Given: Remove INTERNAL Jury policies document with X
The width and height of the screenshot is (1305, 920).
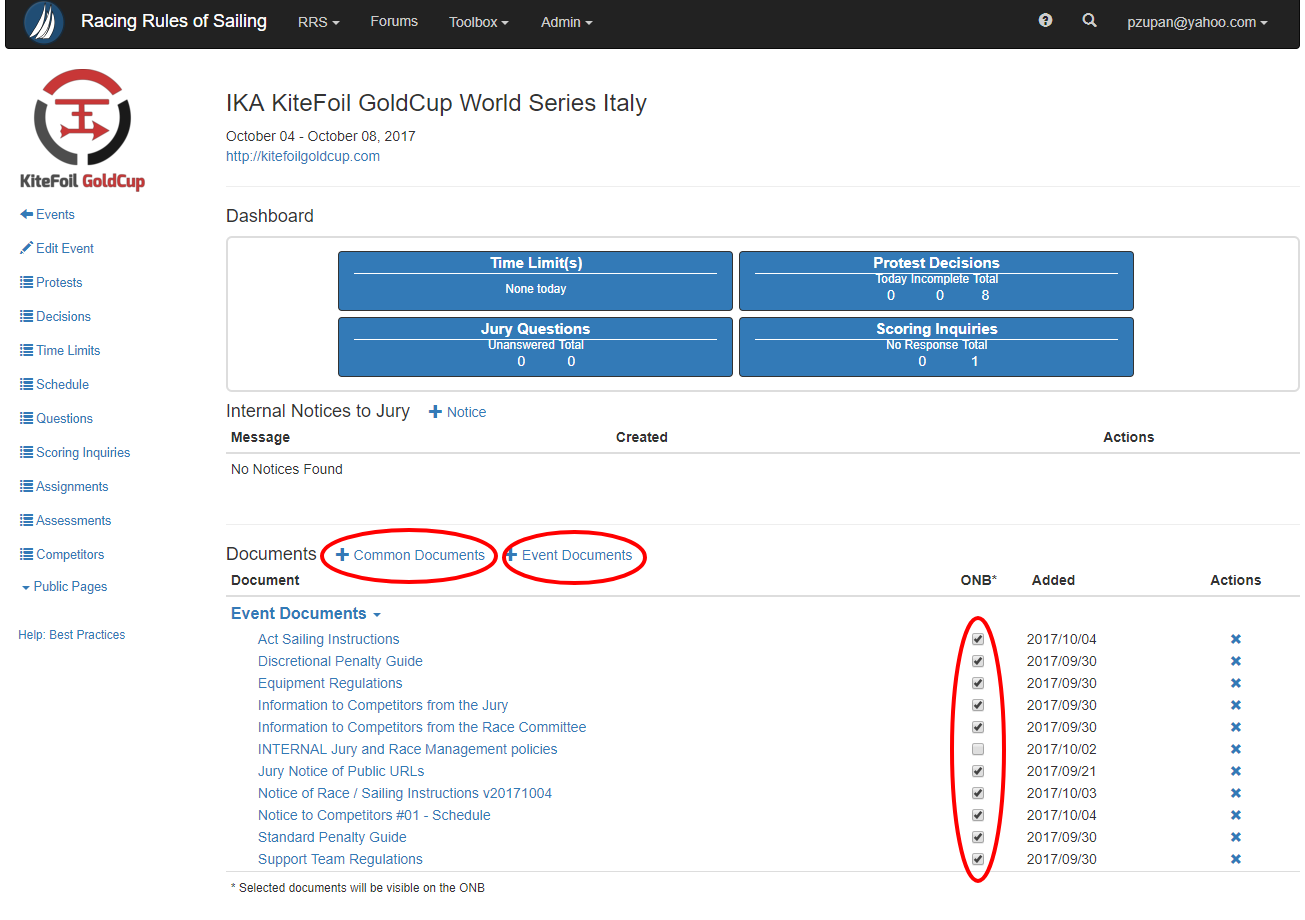Looking at the screenshot, I should point(1235,749).
